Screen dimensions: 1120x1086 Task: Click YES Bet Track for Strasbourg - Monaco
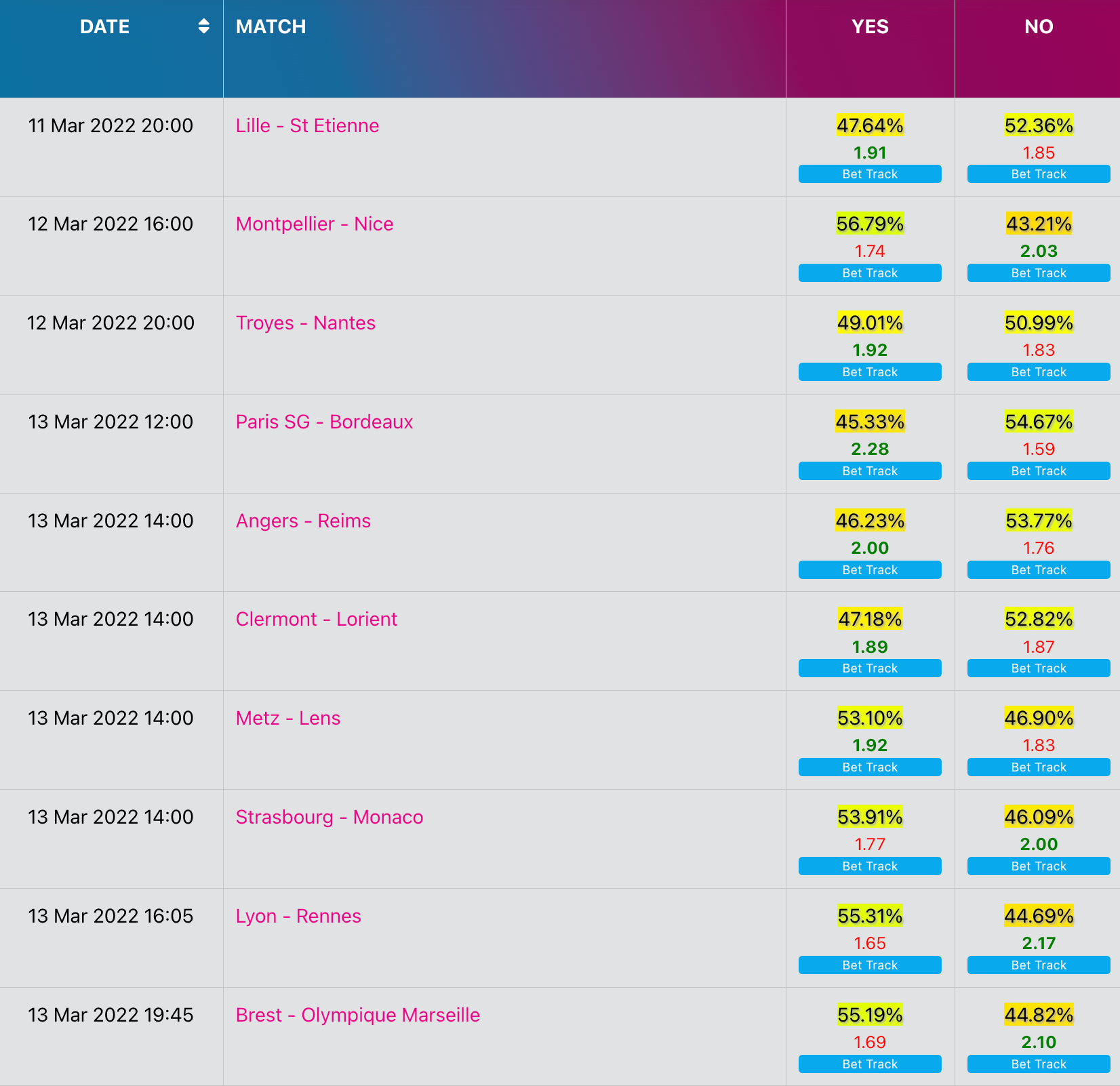point(870,866)
